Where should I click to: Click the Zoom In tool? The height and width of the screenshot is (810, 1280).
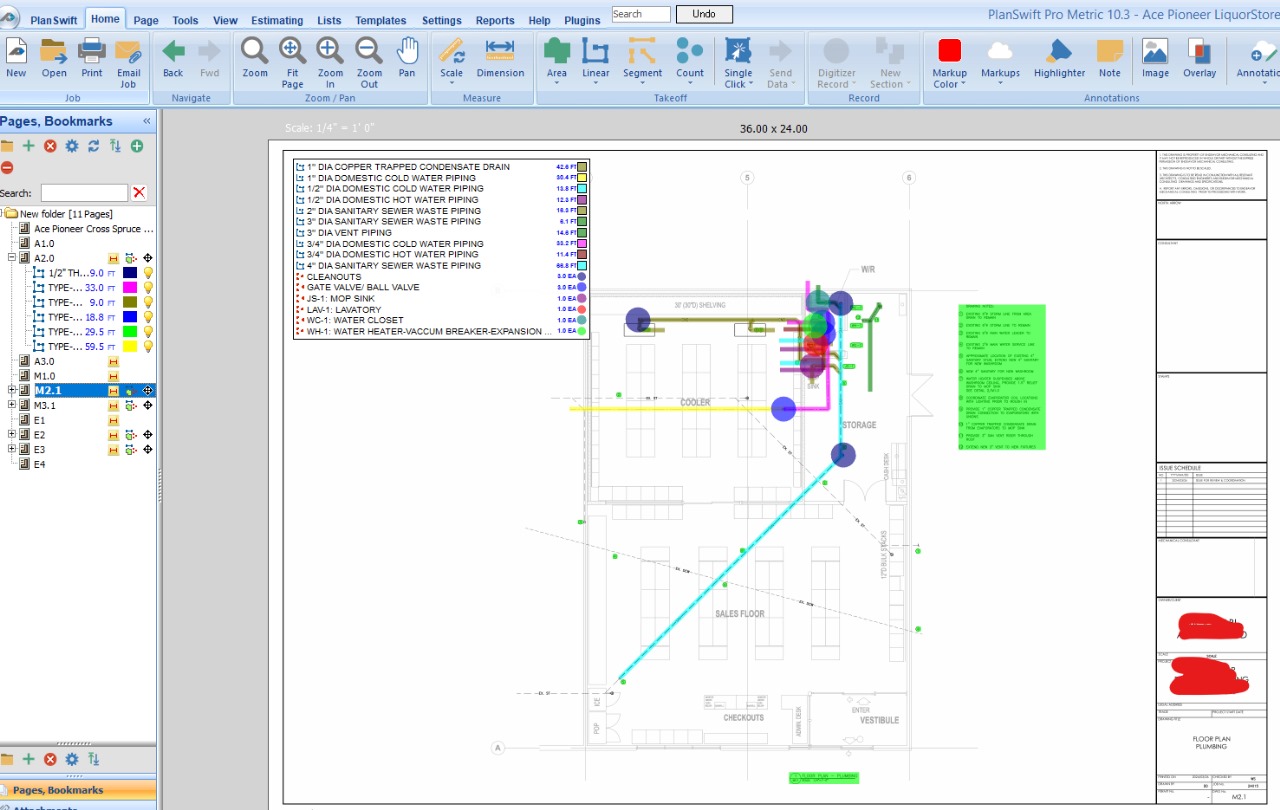330,63
